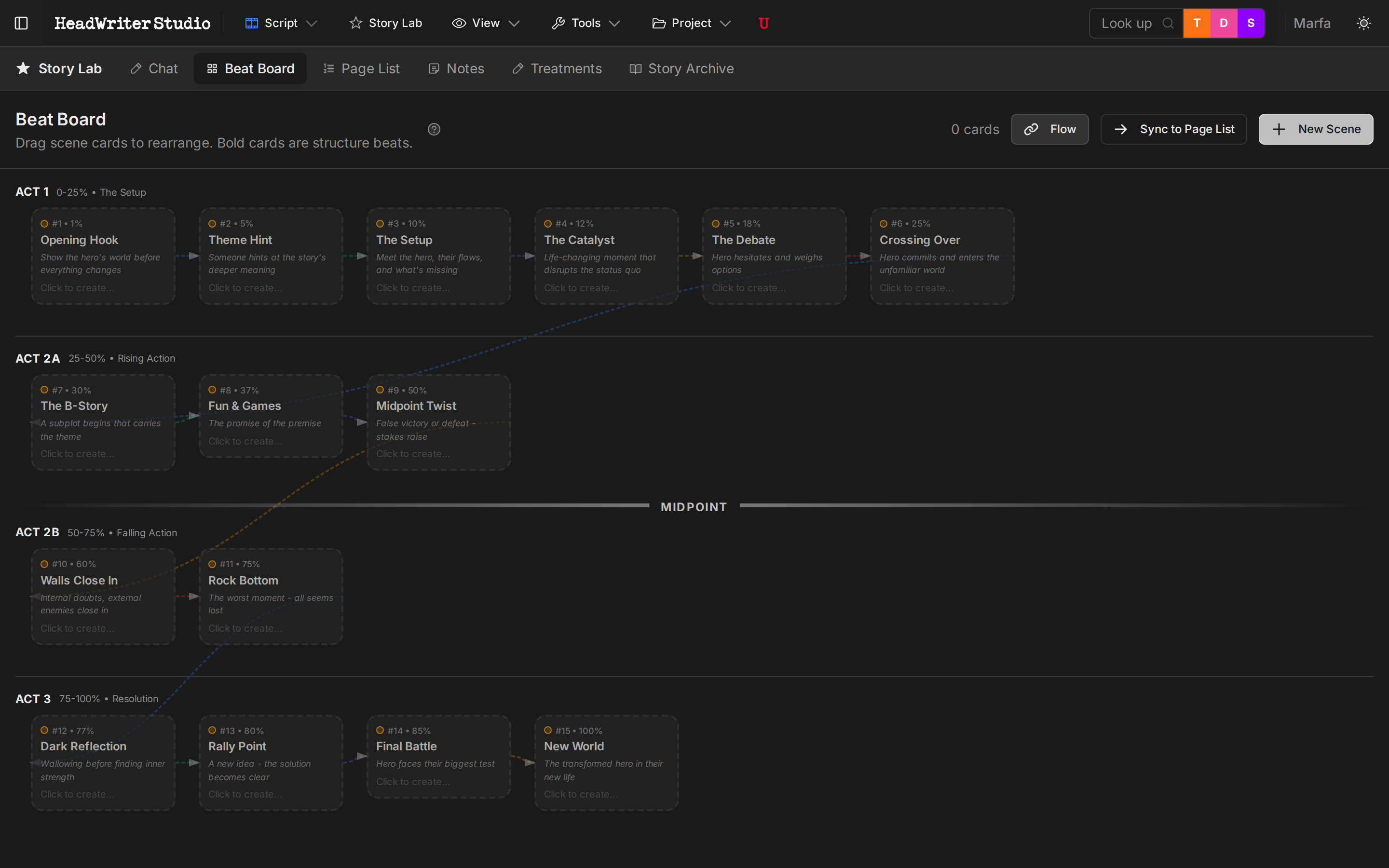Open the Tools dropdown menu
This screenshot has width=1389, height=868.
586,23
